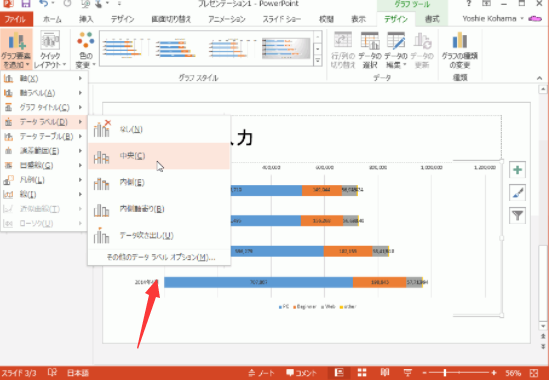Click the 56% zoom level

point(513,373)
